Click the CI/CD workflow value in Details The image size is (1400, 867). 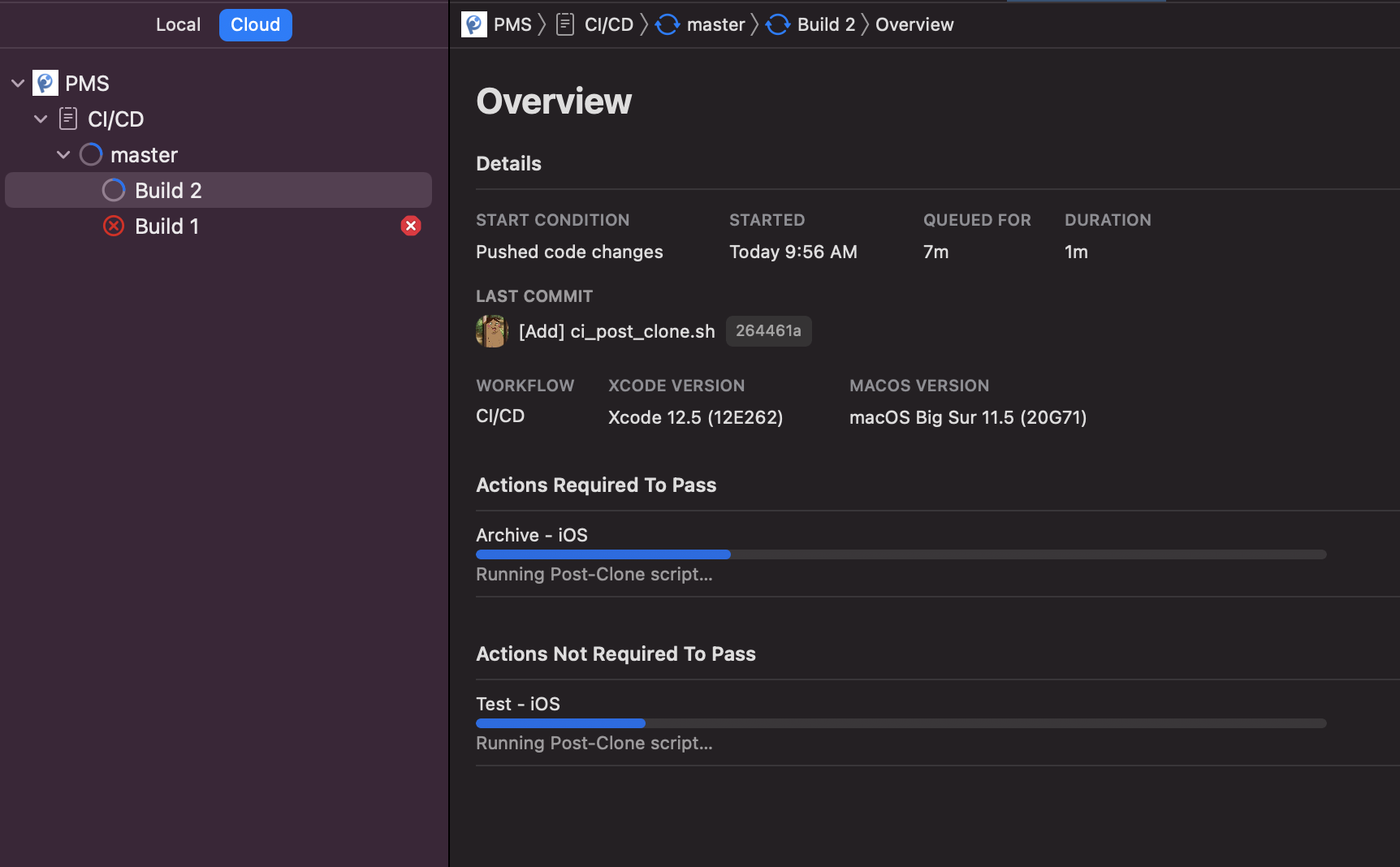point(500,416)
